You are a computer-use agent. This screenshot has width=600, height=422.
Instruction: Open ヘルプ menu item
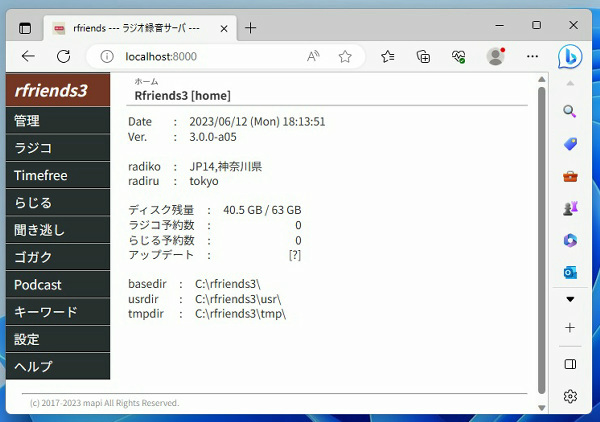click(58, 367)
